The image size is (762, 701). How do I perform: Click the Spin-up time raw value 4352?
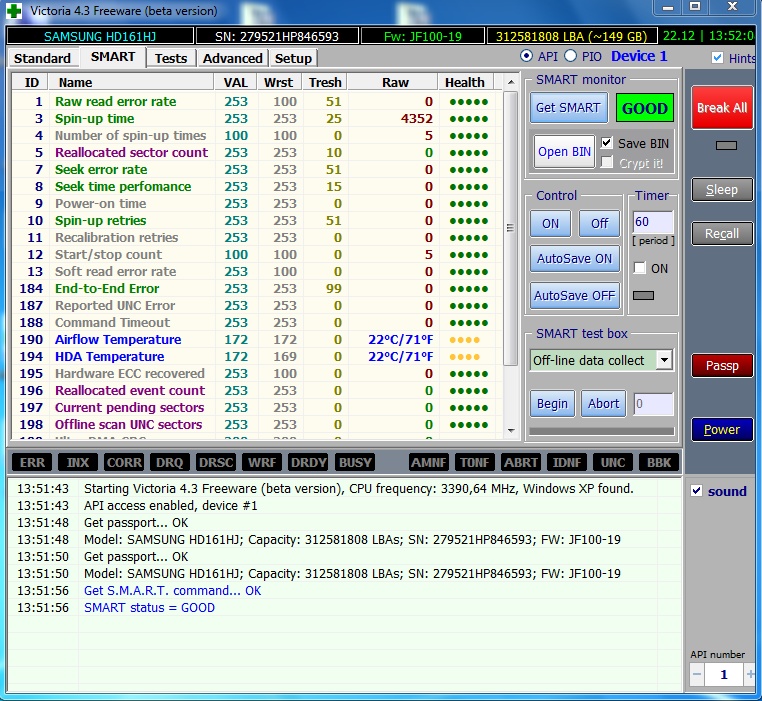click(x=416, y=119)
